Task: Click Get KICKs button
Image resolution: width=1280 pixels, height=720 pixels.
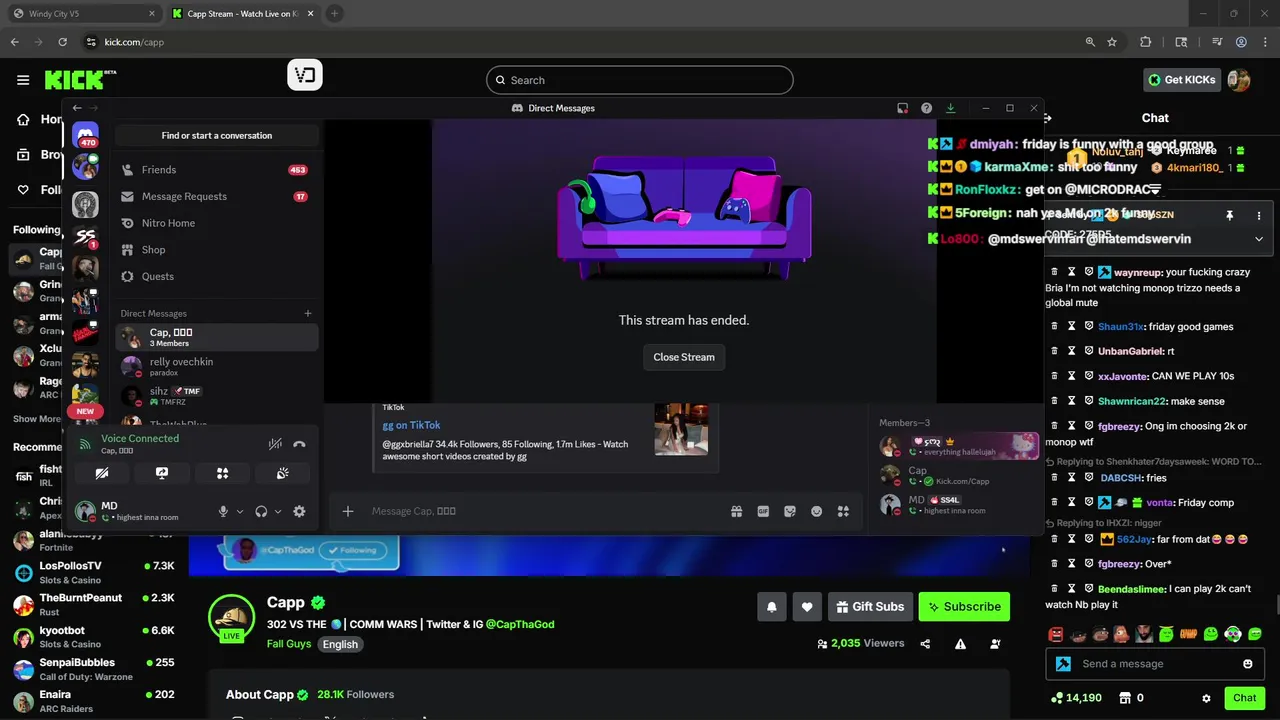Action: tap(1182, 80)
